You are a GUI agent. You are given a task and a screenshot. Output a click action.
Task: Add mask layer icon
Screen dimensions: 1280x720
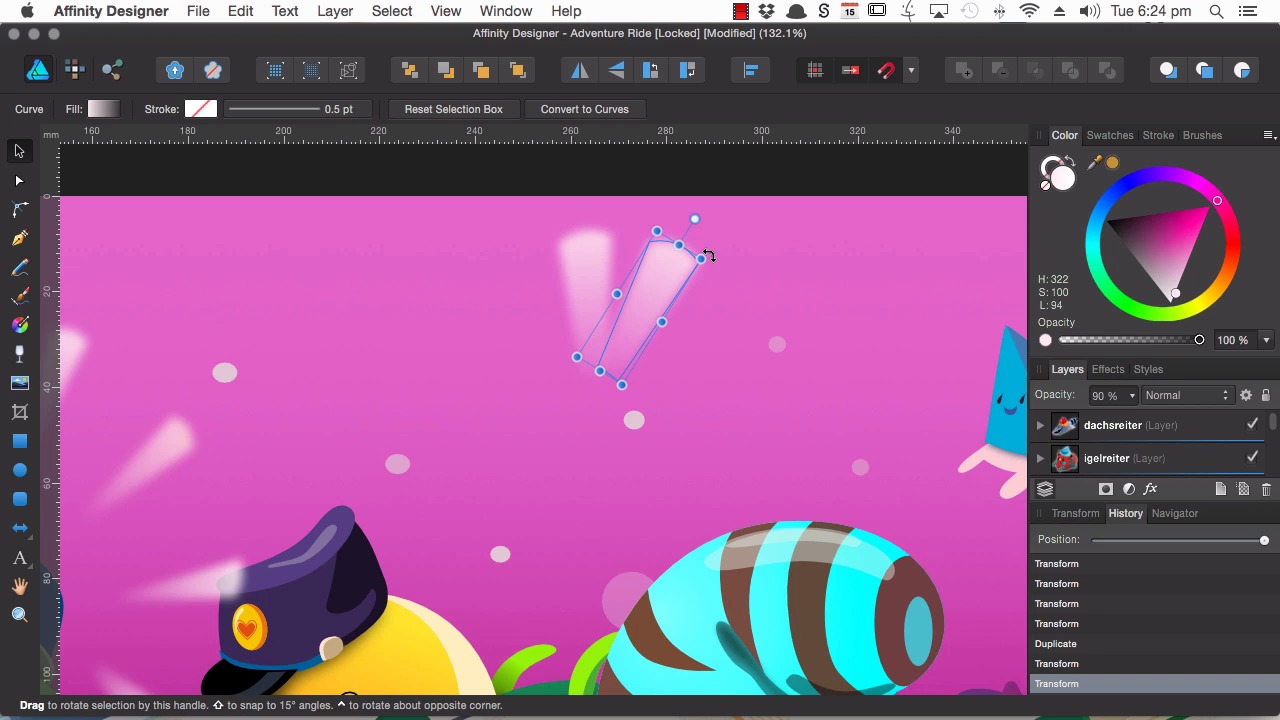tap(1105, 489)
